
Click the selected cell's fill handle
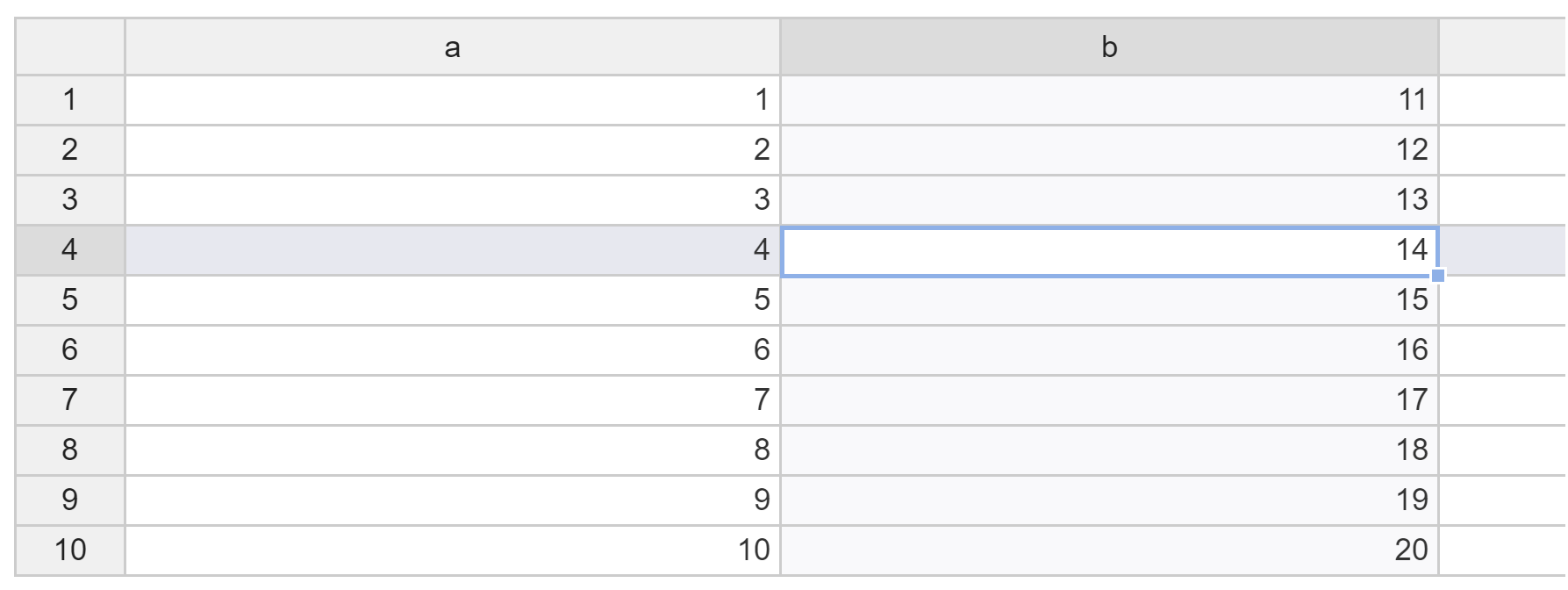(x=1437, y=276)
